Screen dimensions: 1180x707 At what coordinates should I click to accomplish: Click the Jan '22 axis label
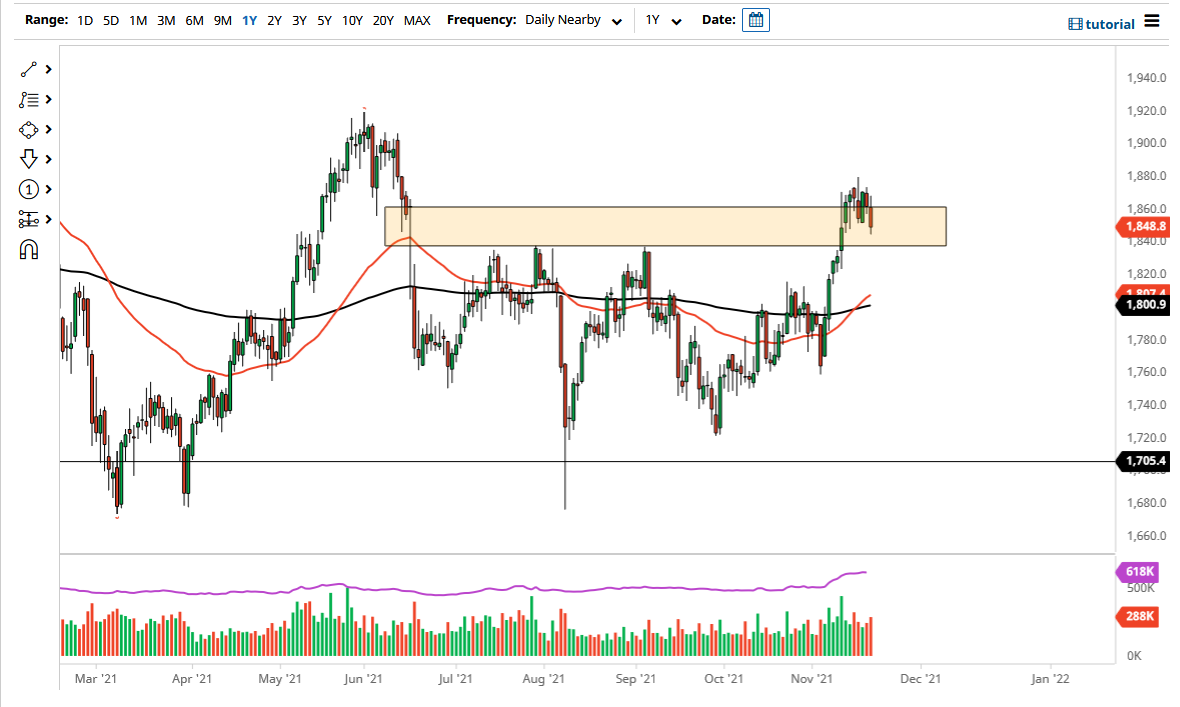(x=1050, y=678)
